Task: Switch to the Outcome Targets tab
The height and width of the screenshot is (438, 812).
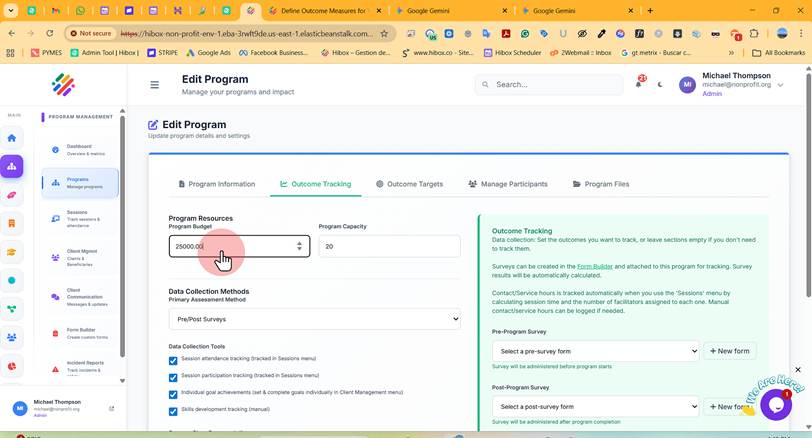Action: (409, 184)
